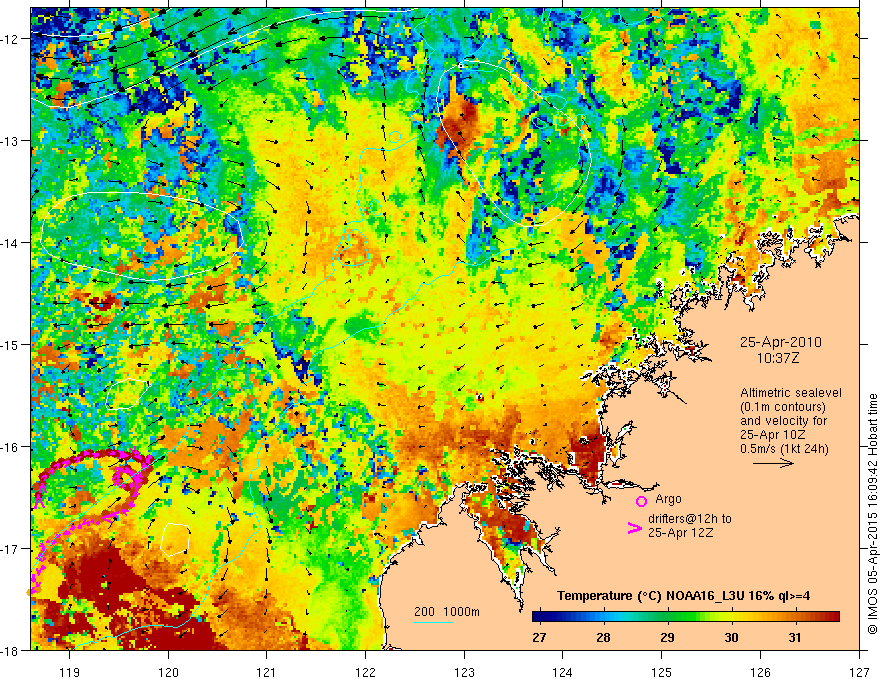The width and height of the screenshot is (880, 680).
Task: Click the longitude axis label 124
Action: 563,672
